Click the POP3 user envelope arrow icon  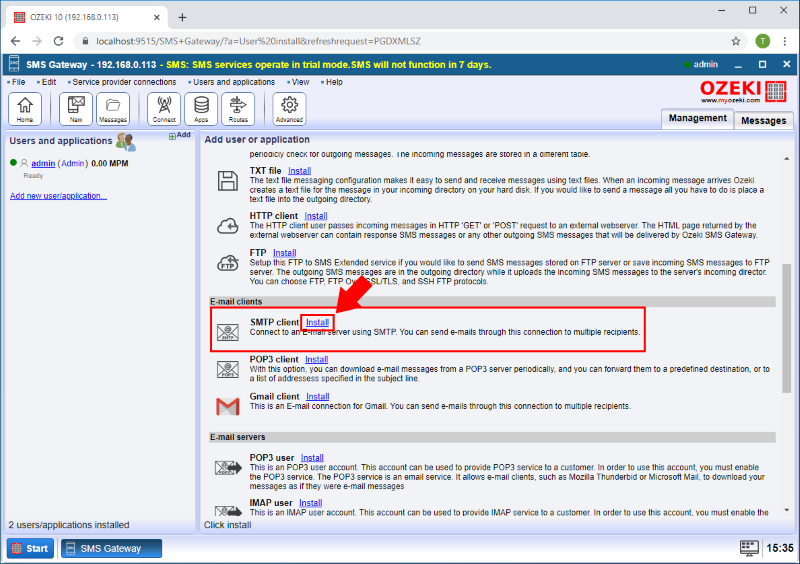[228, 468]
